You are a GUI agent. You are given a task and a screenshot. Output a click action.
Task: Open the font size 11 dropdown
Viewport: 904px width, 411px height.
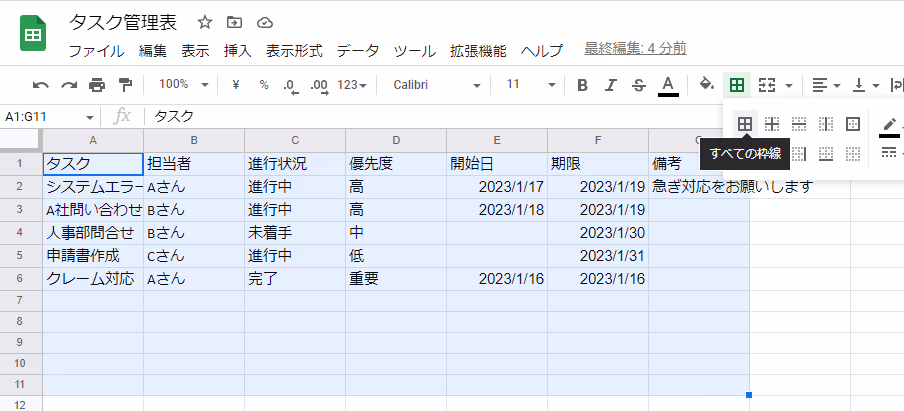[x=531, y=85]
